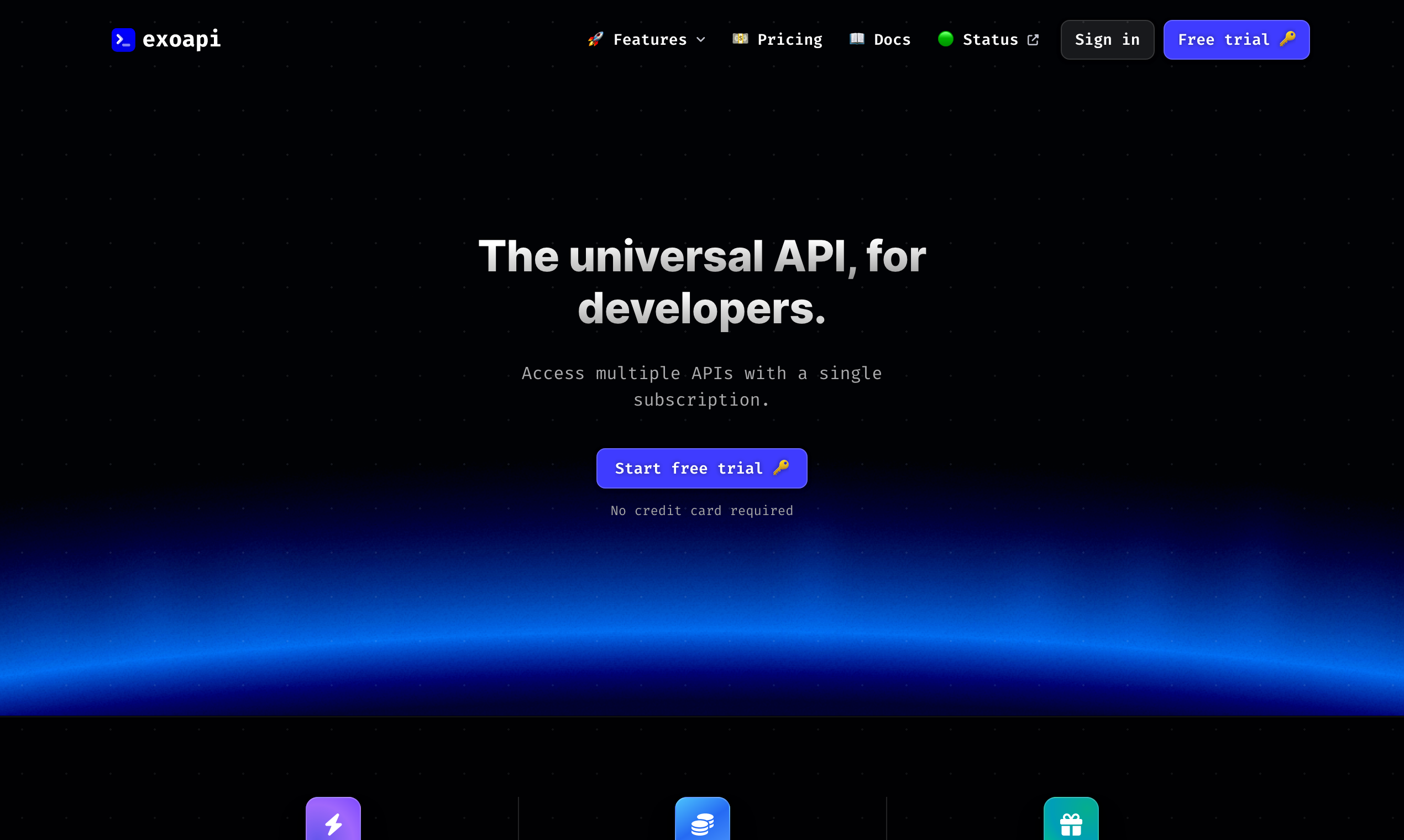Go to the Pricing page
1404x840 pixels.
point(790,40)
